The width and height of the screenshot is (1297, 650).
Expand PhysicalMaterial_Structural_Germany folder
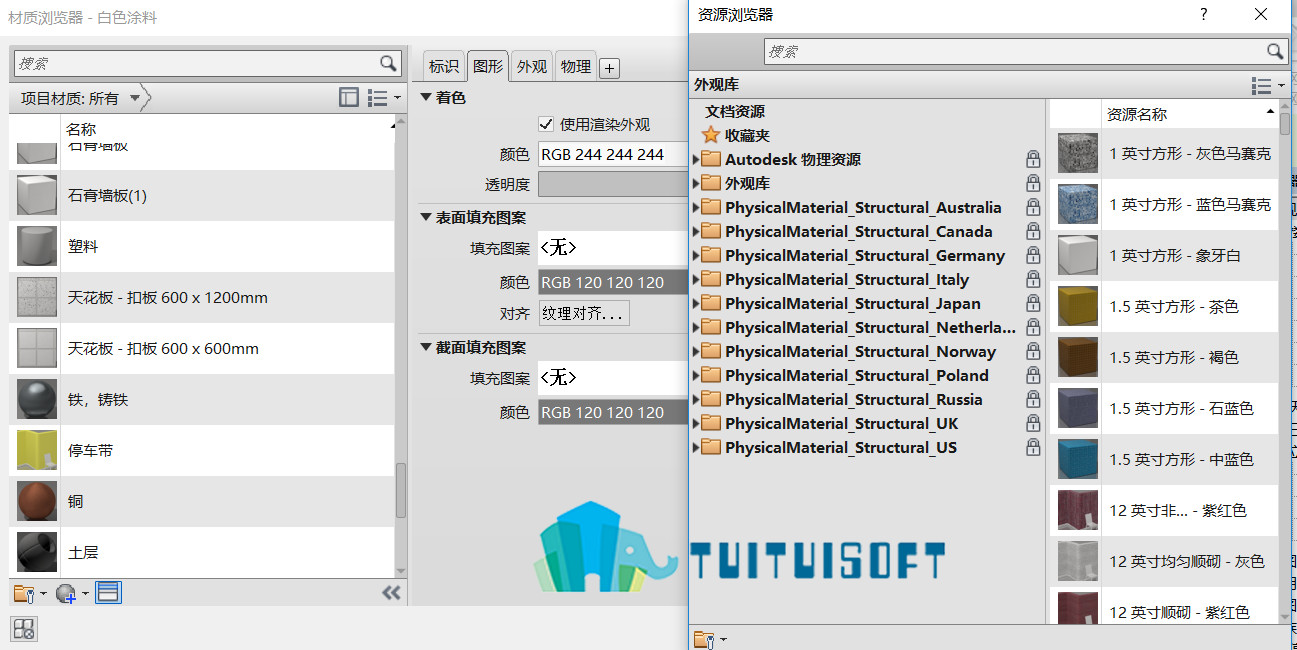pos(696,255)
